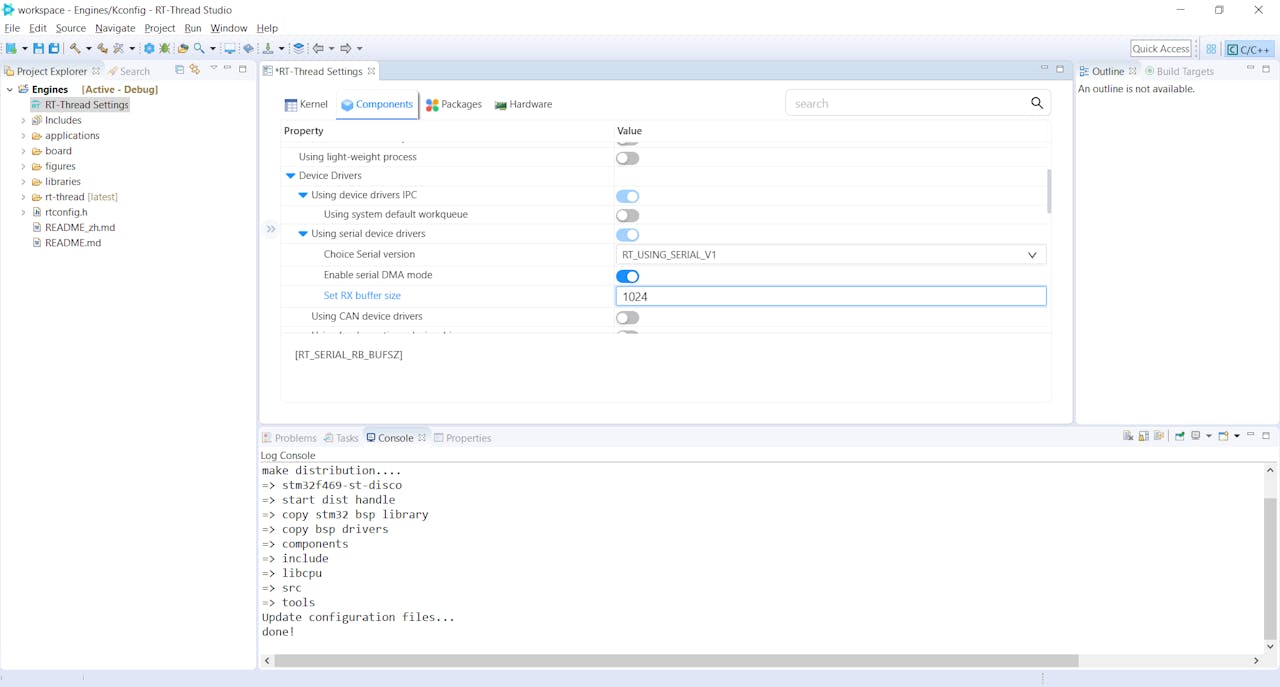The width and height of the screenshot is (1280, 687).
Task: Switch to the Packages tab
Action: tap(453, 104)
